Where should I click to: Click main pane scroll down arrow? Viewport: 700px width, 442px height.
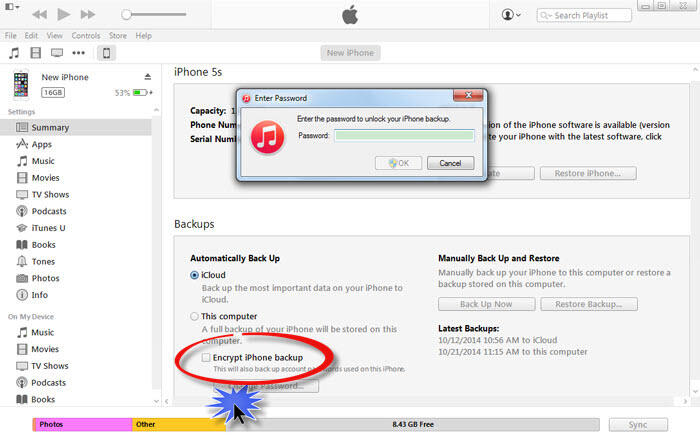(x=695, y=392)
